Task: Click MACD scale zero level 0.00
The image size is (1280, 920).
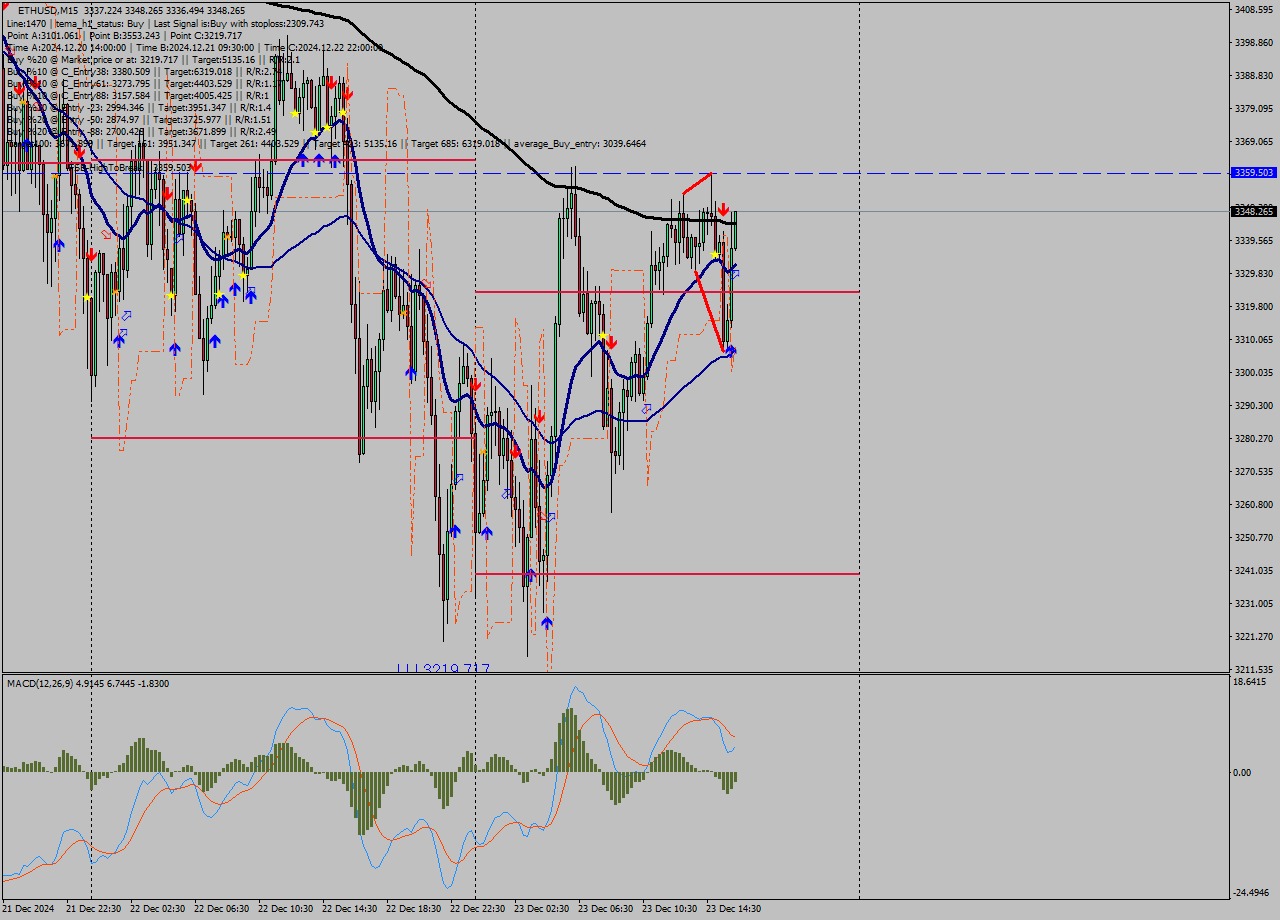Action: 1244,772
